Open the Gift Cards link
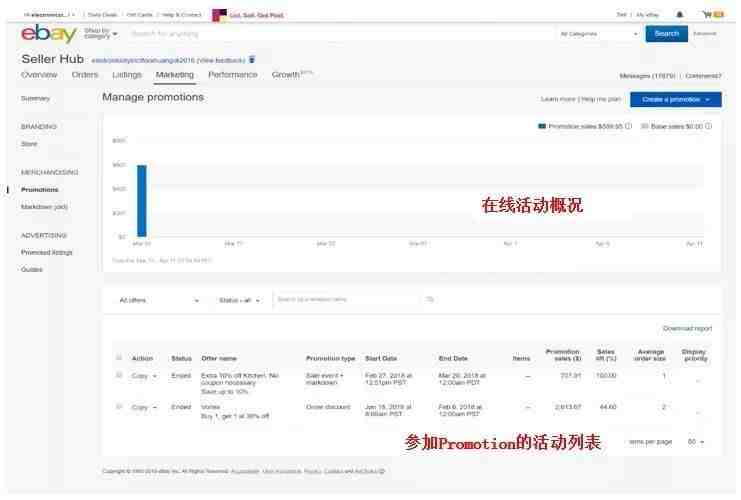The image size is (741, 500). [x=140, y=15]
